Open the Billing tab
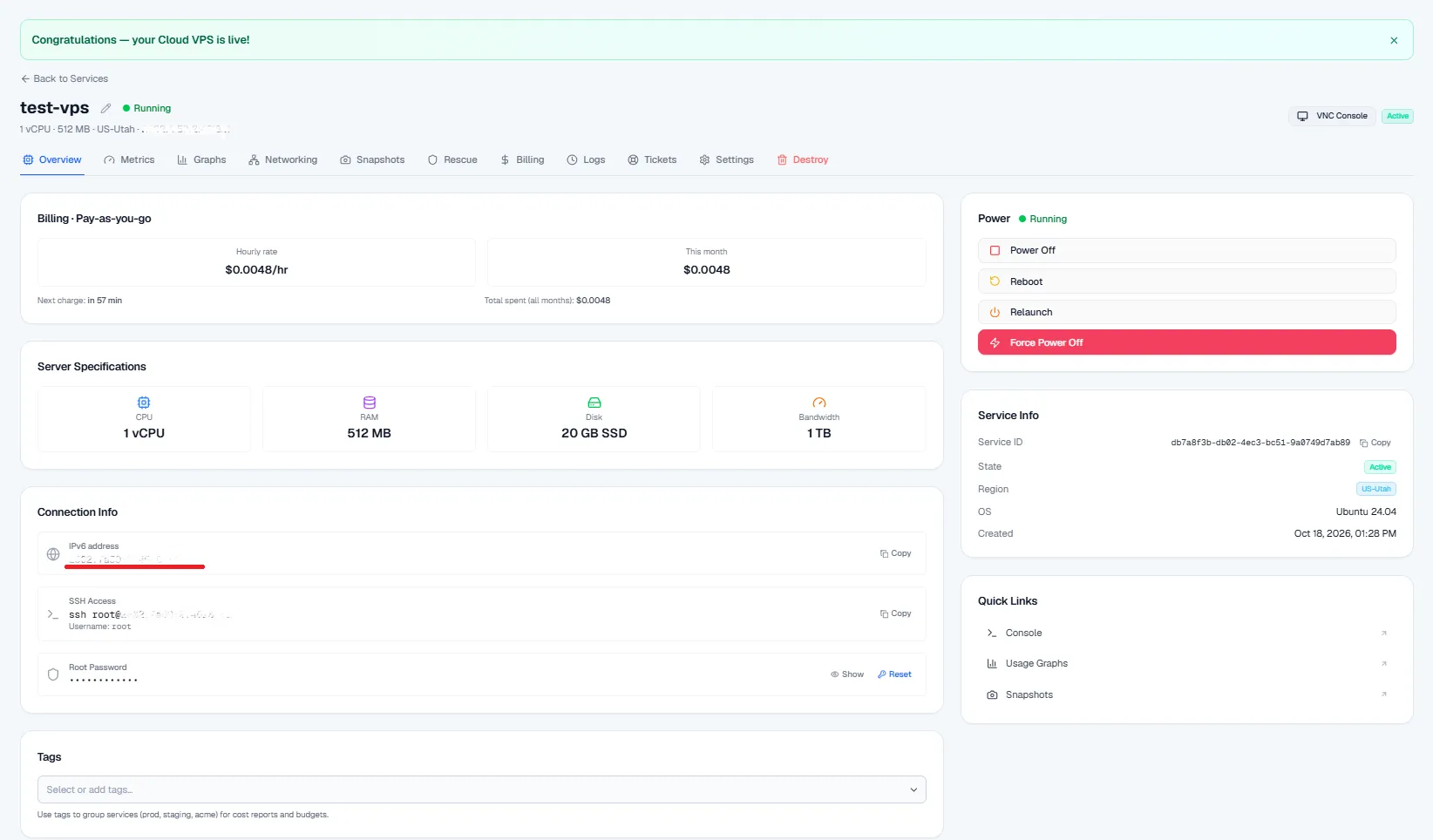 (x=522, y=159)
